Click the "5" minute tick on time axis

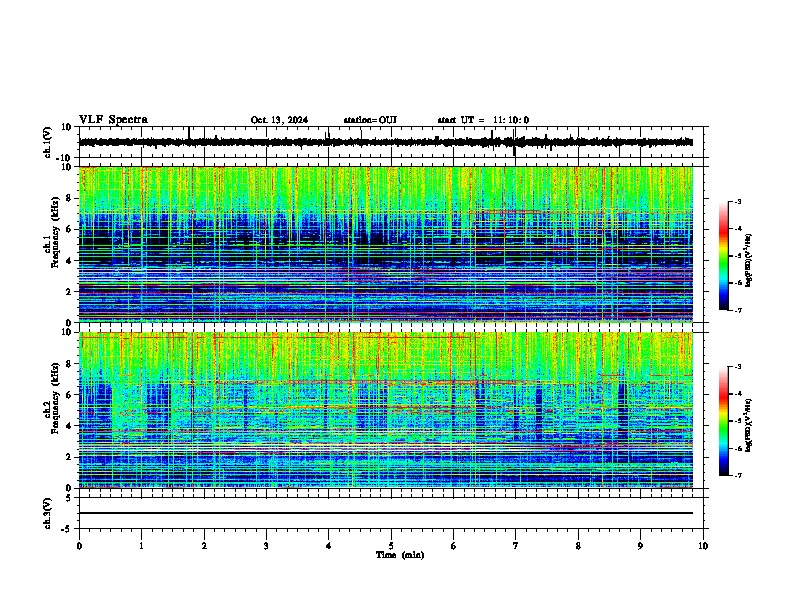[391, 546]
